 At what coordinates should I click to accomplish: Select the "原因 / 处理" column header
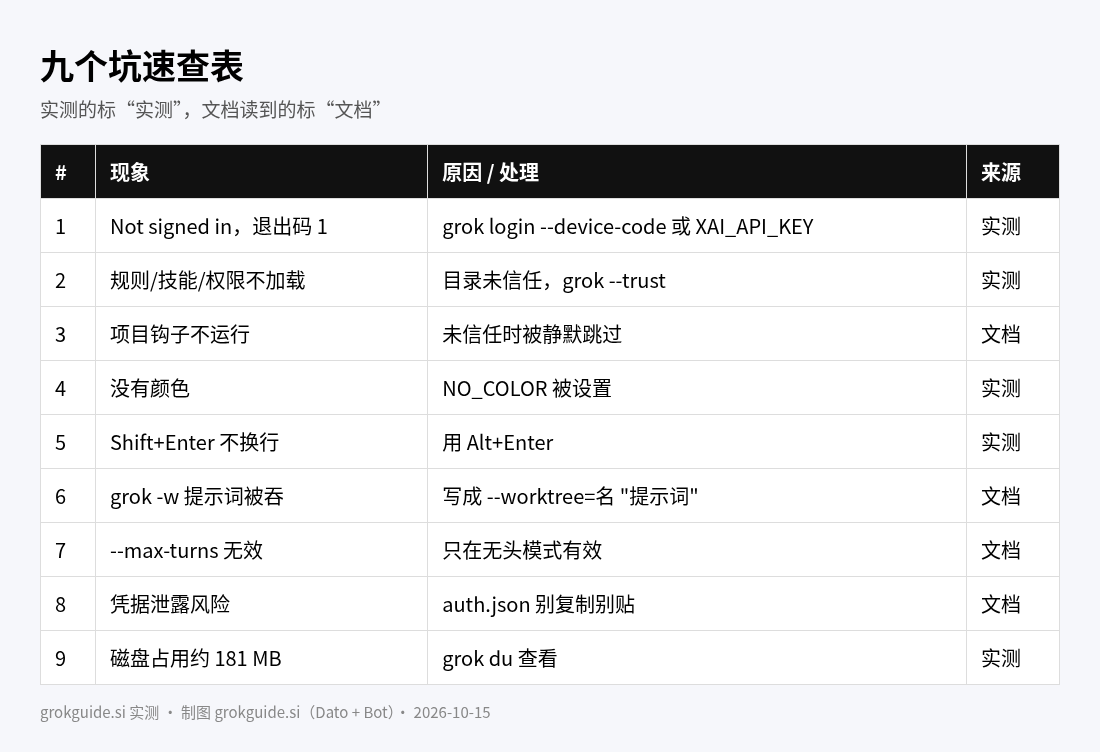(697, 172)
